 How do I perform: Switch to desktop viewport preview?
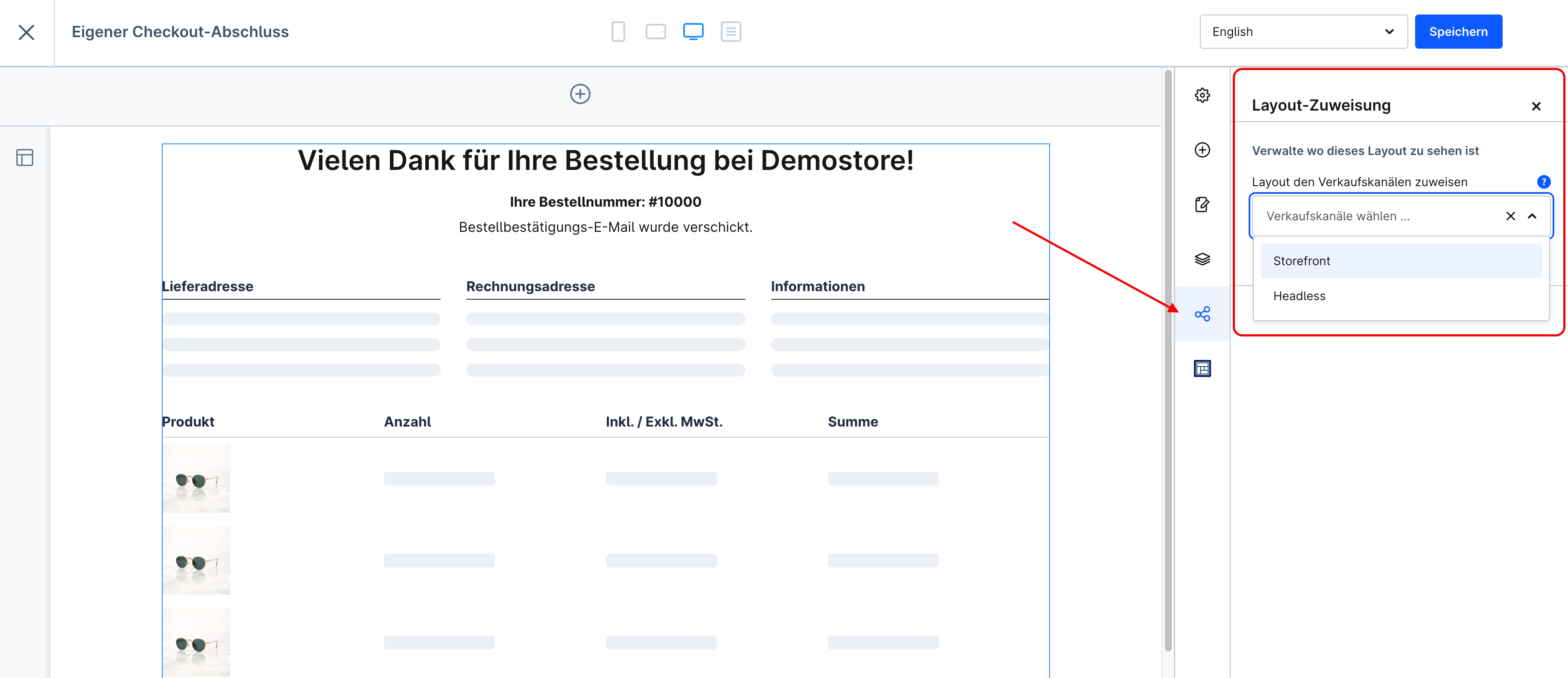693,32
